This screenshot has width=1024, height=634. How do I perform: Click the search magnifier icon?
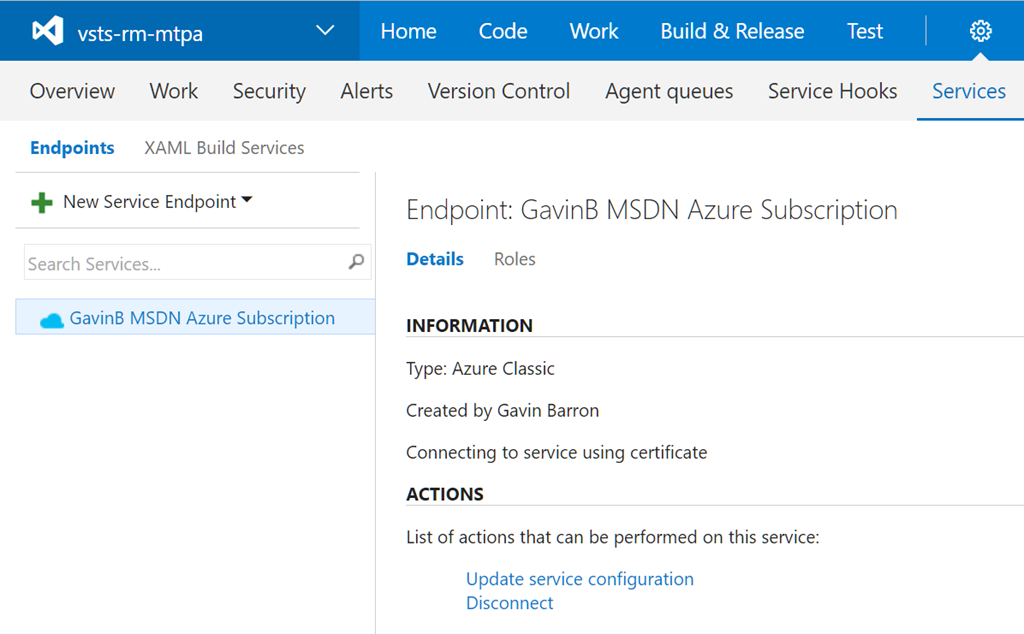coord(356,263)
